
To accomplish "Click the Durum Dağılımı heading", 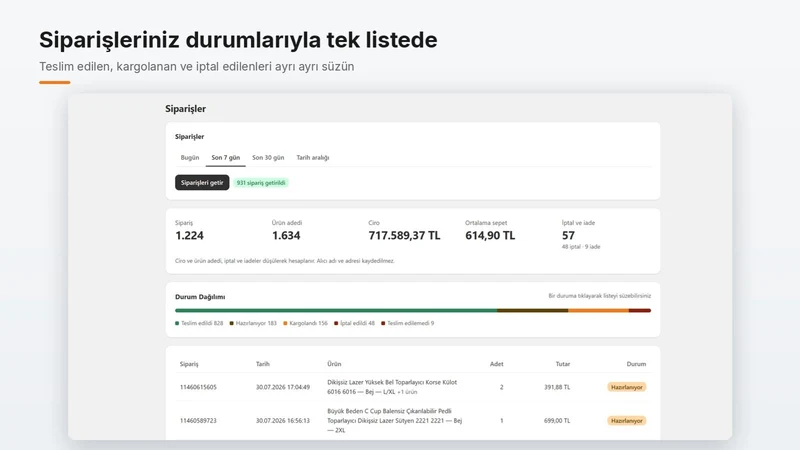I will click(200, 297).
